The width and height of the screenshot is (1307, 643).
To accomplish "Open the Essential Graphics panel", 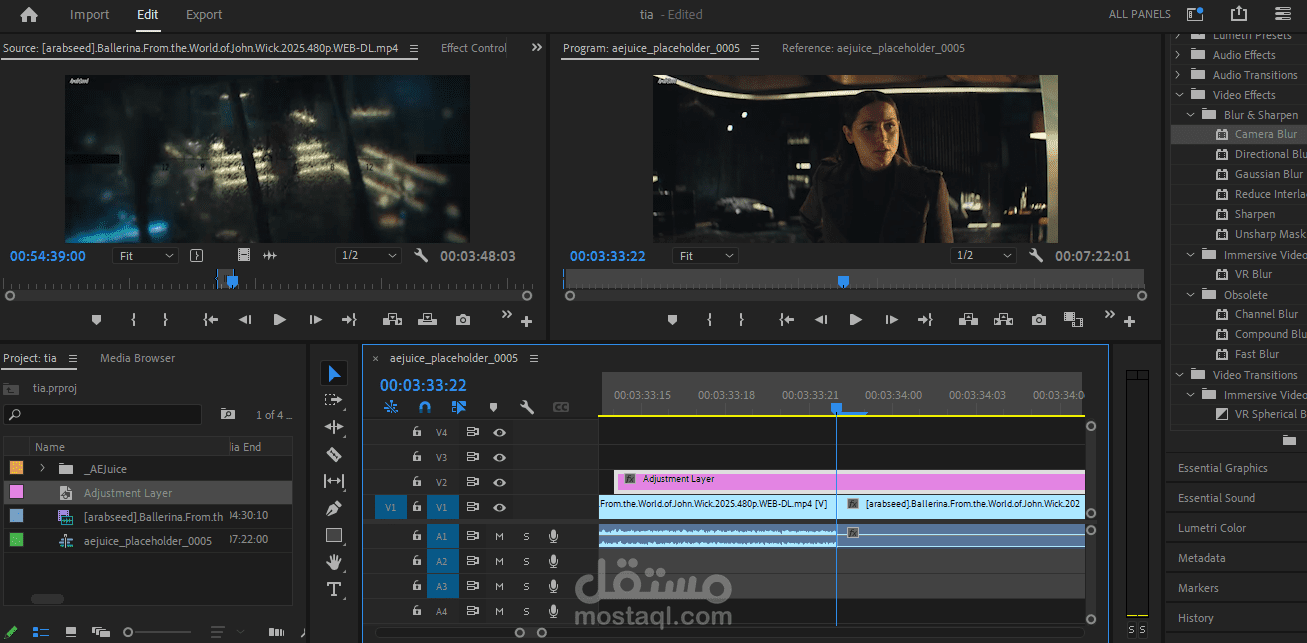I will click(x=1222, y=468).
